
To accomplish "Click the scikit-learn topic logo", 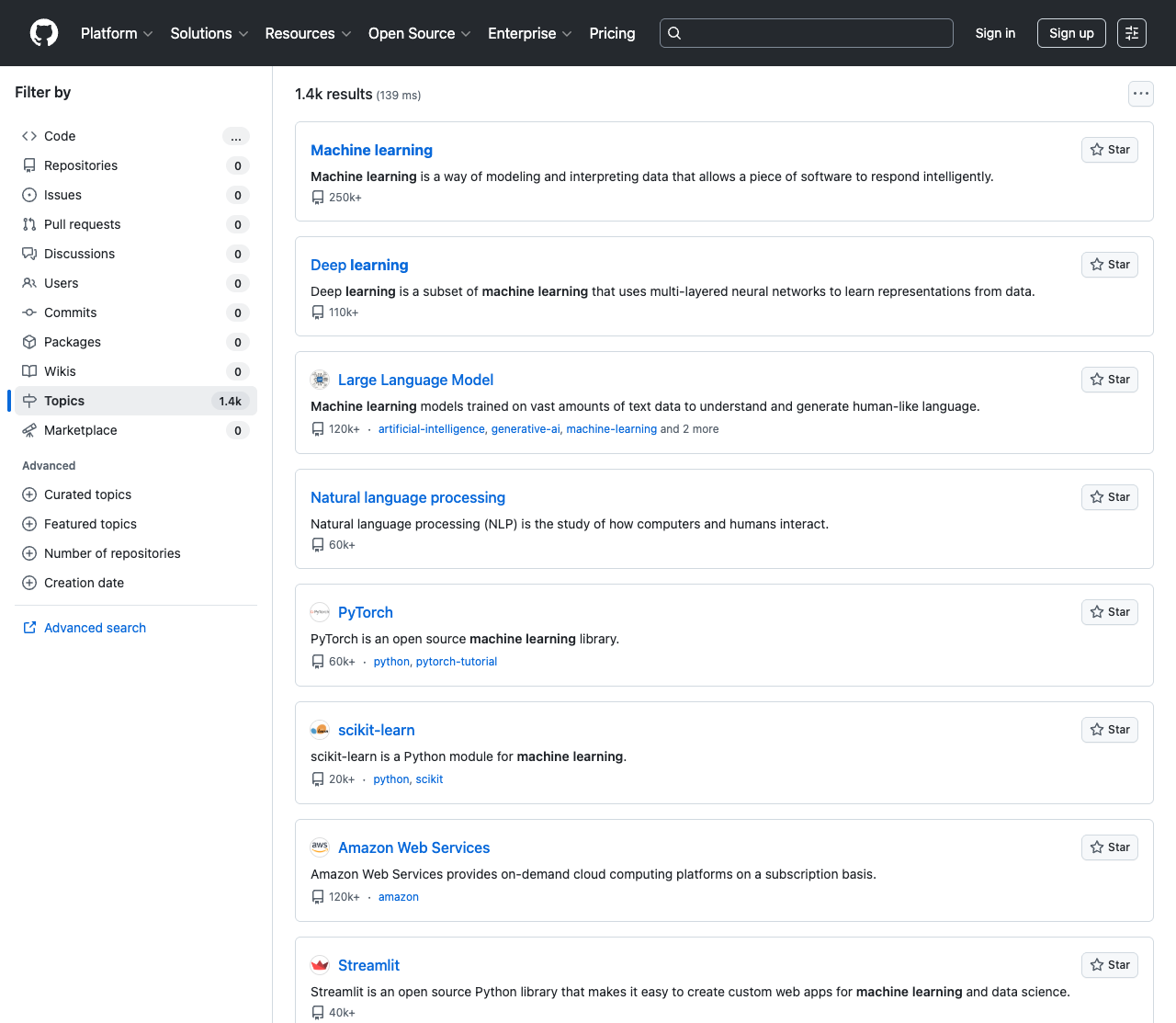I will [320, 730].
